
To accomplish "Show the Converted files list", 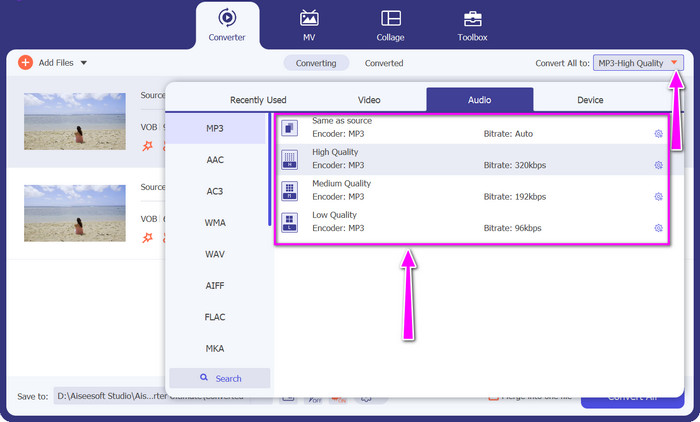I will coord(384,63).
